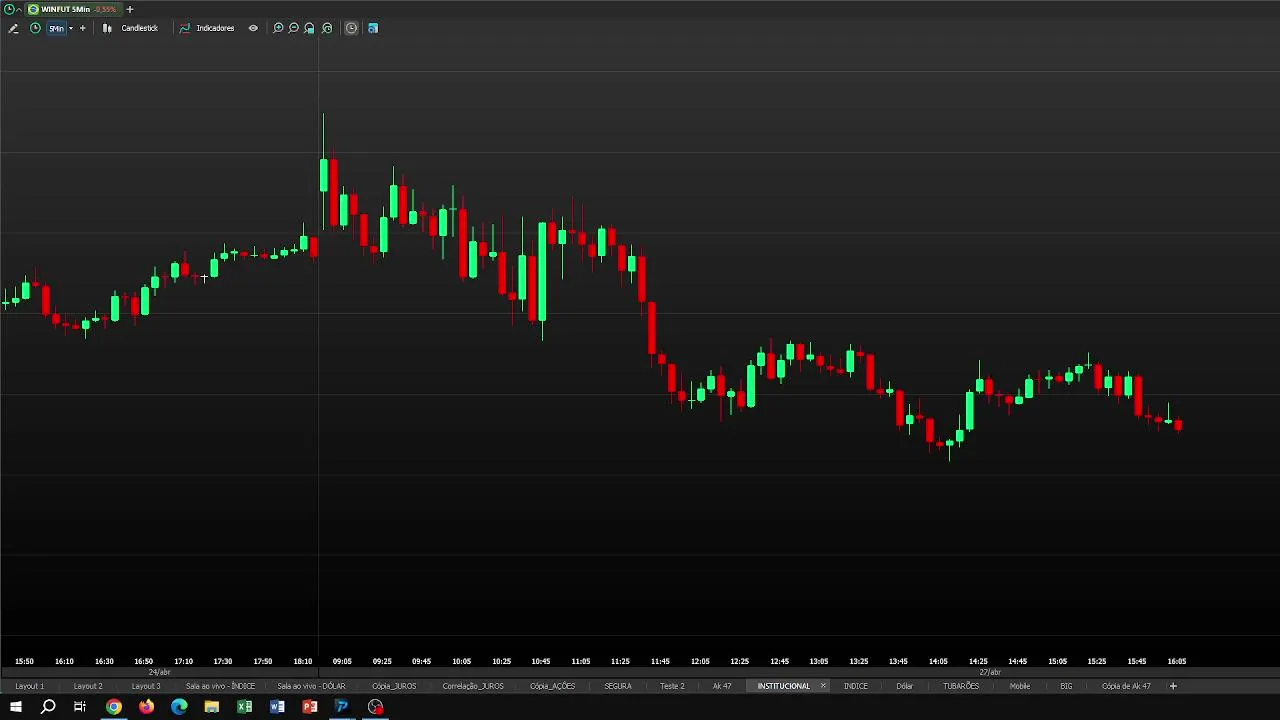
Task: Reset the chart zoom
Action: point(327,28)
